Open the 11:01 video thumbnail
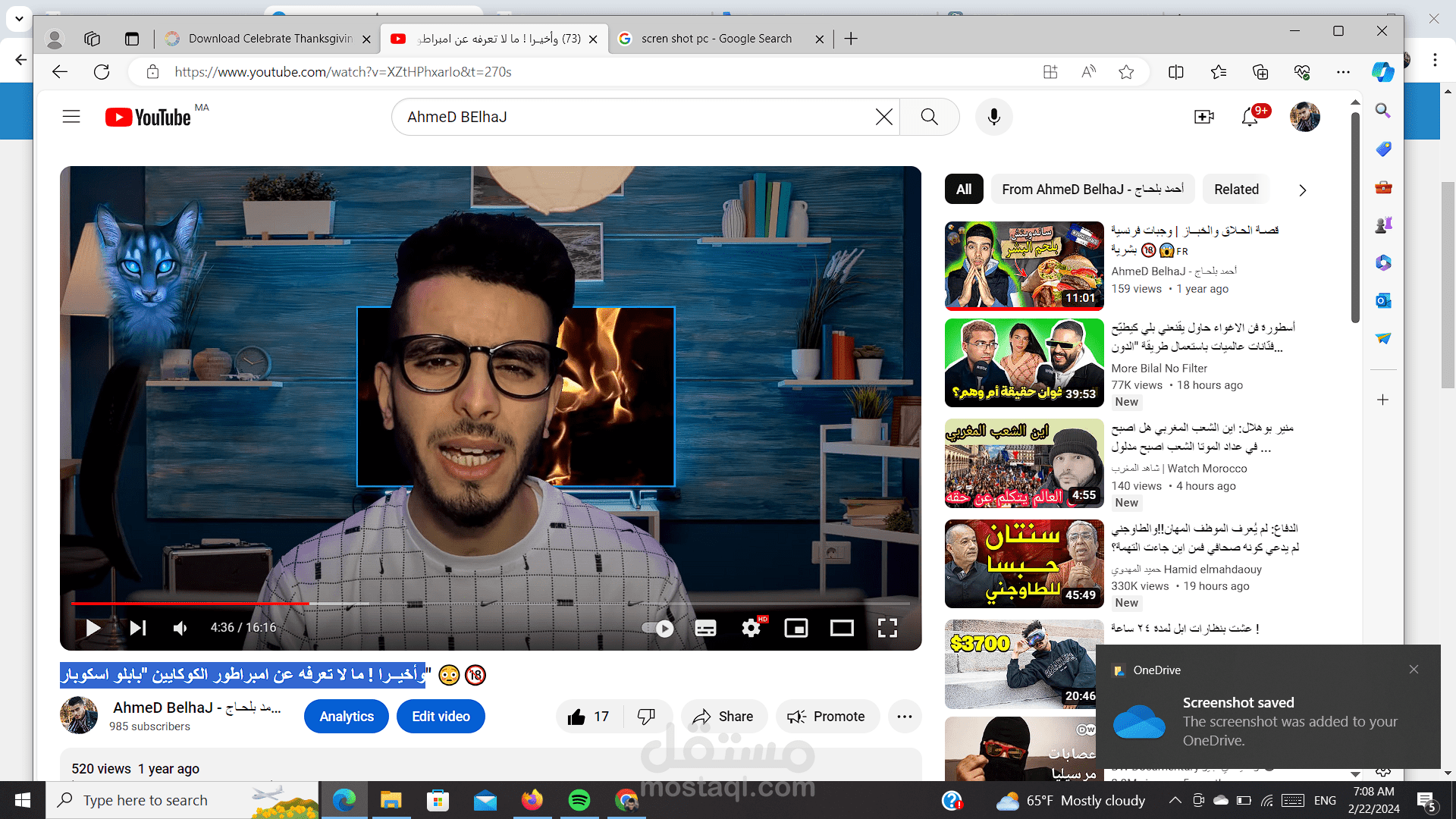Image resolution: width=1456 pixels, height=819 pixels. [1024, 266]
